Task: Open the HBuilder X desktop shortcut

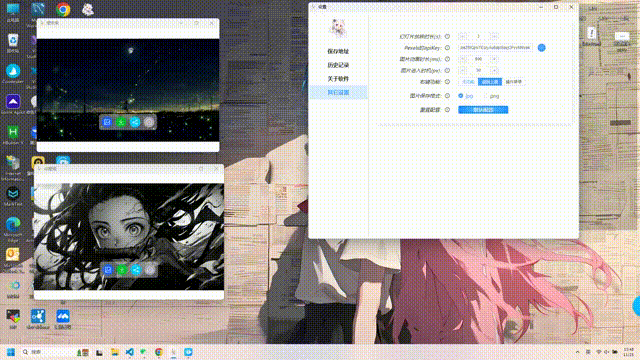Action: 13,134
